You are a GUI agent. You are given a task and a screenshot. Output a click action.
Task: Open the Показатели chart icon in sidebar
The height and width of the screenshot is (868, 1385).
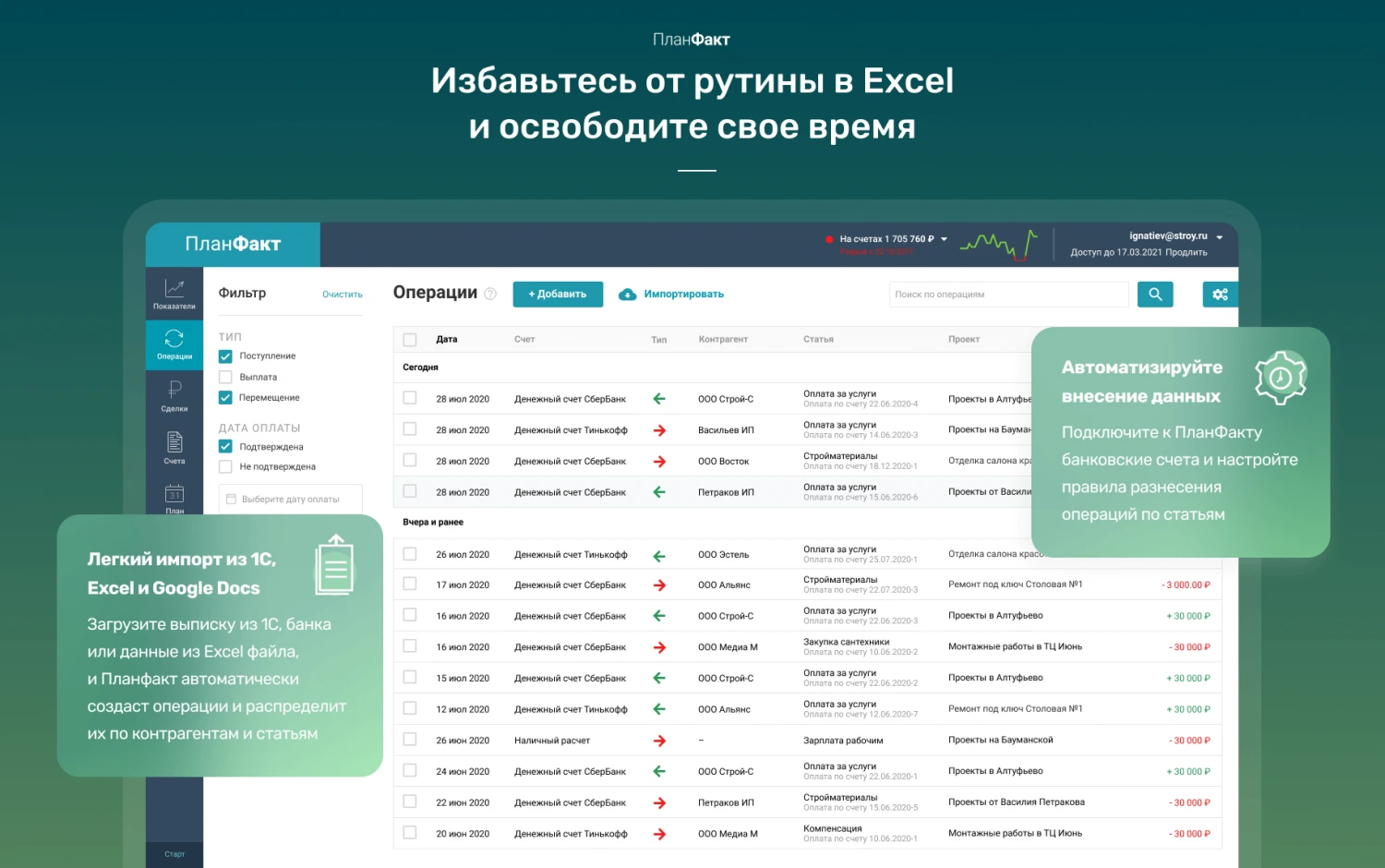coord(174,289)
